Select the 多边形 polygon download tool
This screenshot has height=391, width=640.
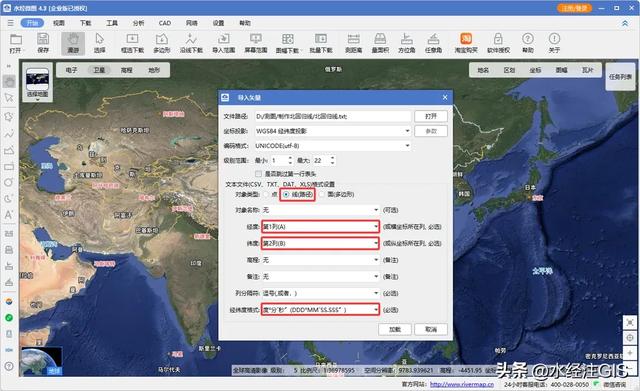coord(162,43)
